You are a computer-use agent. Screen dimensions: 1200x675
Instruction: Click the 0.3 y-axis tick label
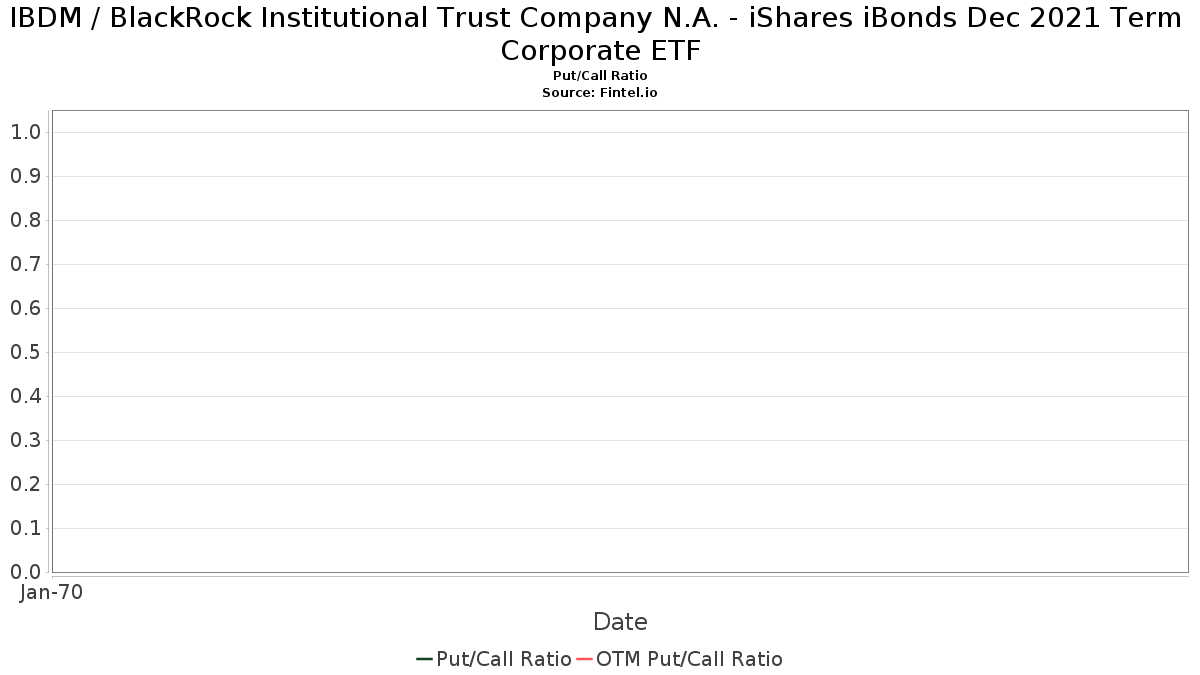click(25, 440)
